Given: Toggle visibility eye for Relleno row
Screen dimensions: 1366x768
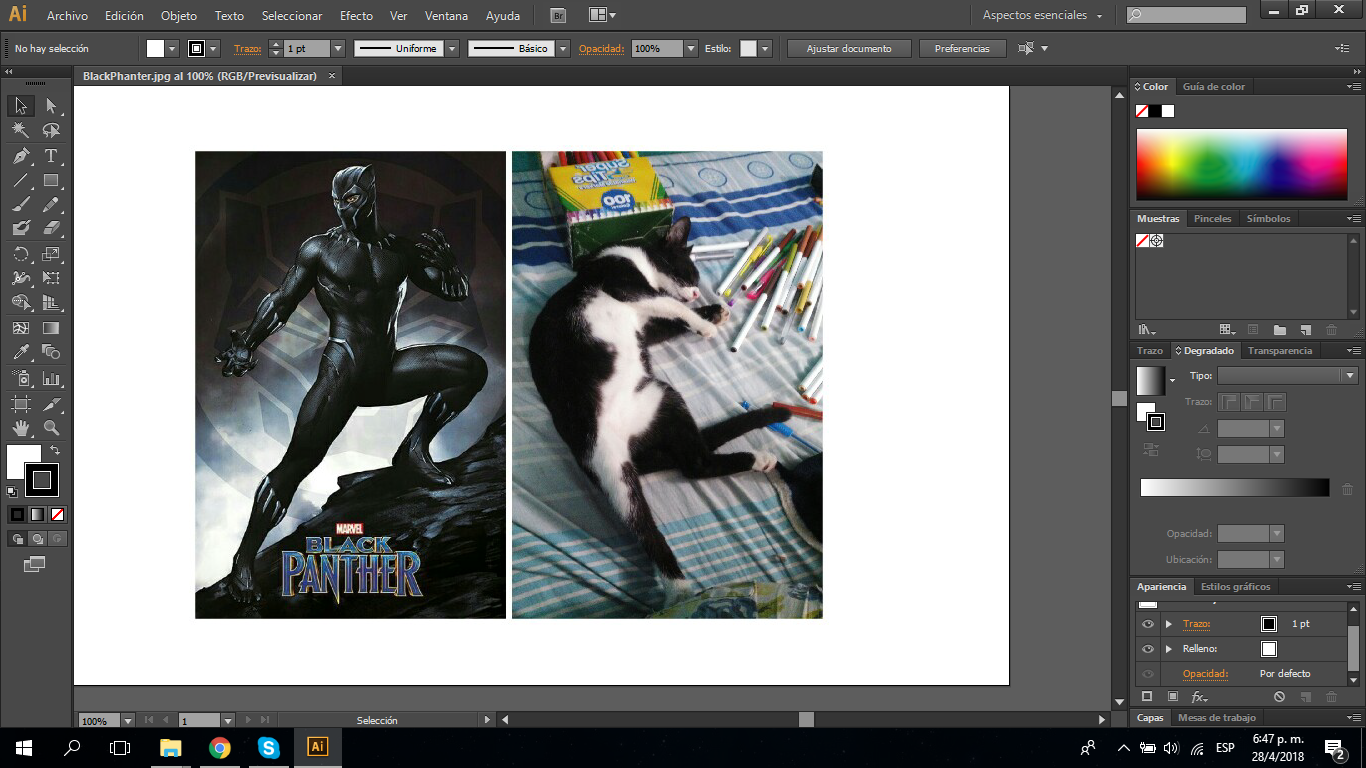Looking at the screenshot, I should tap(1147, 649).
